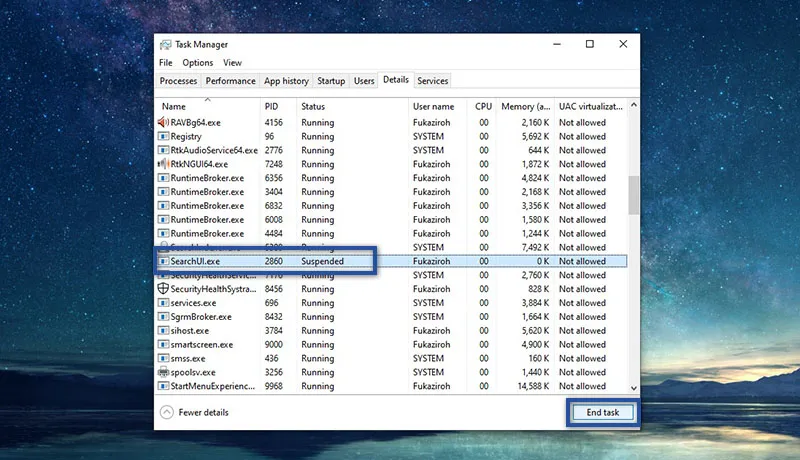800x460 pixels.
Task: Switch to the Processes tab
Action: (x=178, y=81)
